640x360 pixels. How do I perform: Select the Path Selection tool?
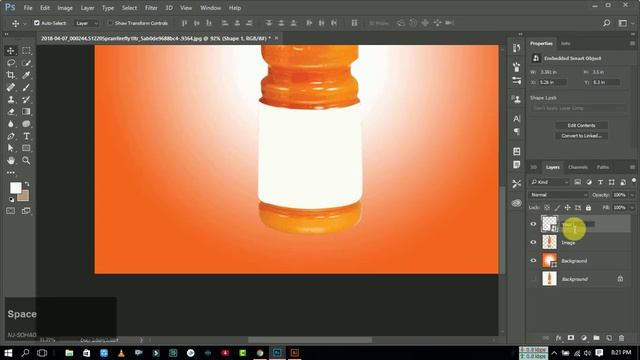(x=11, y=148)
